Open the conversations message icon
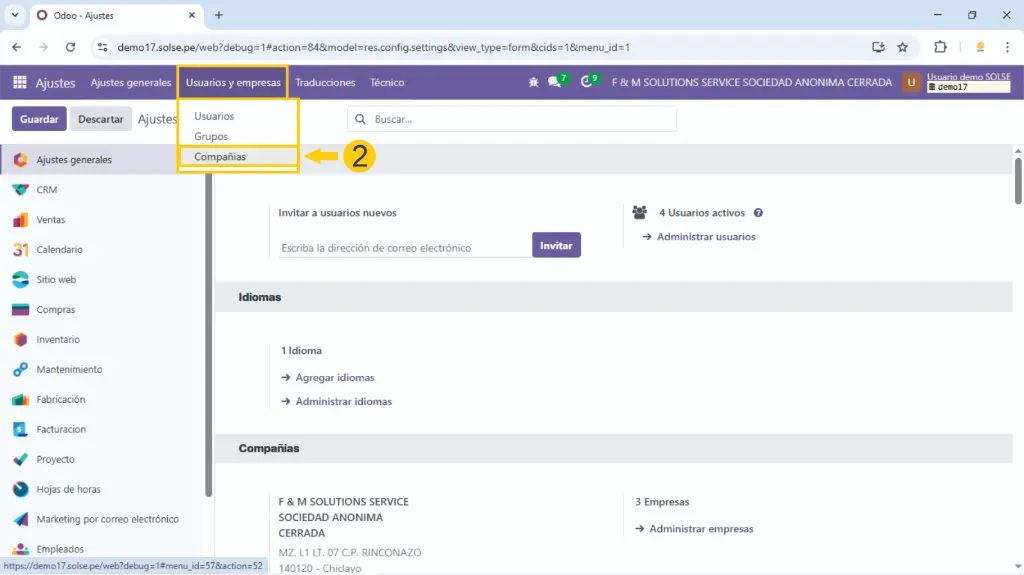This screenshot has height=575, width=1024. (x=555, y=83)
